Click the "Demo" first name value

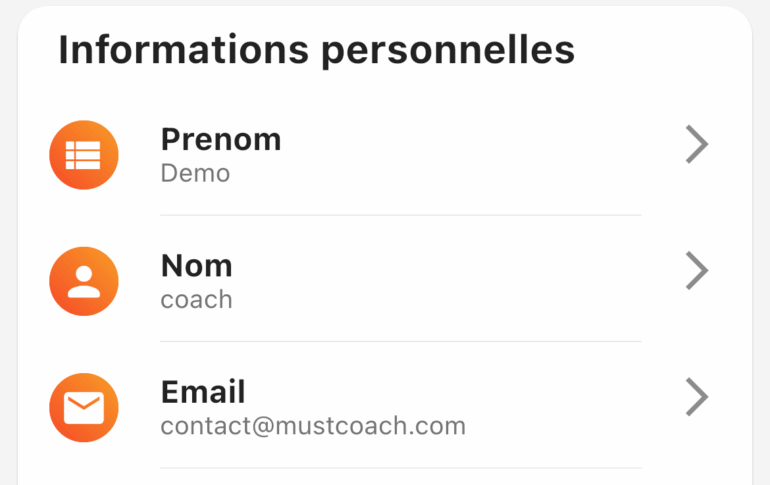click(x=195, y=173)
